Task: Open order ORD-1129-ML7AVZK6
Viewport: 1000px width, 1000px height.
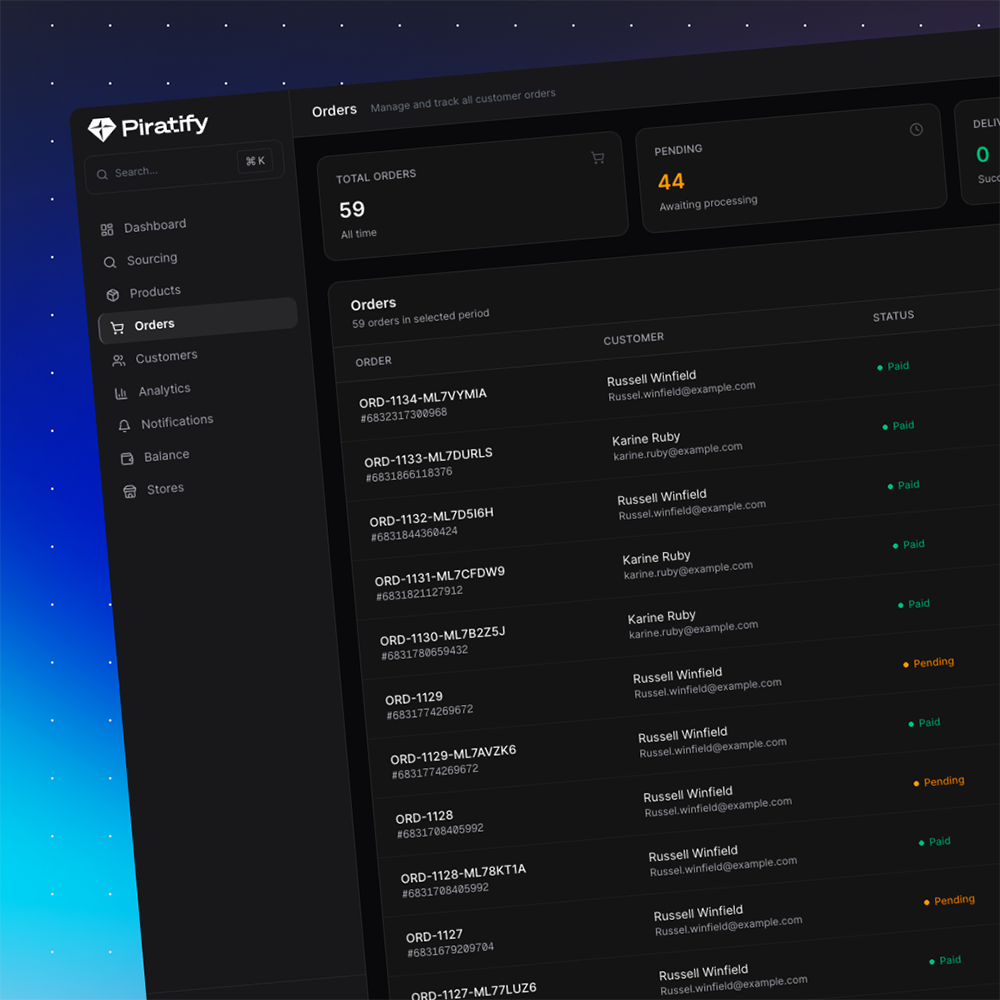Action: pyautogui.click(x=453, y=754)
